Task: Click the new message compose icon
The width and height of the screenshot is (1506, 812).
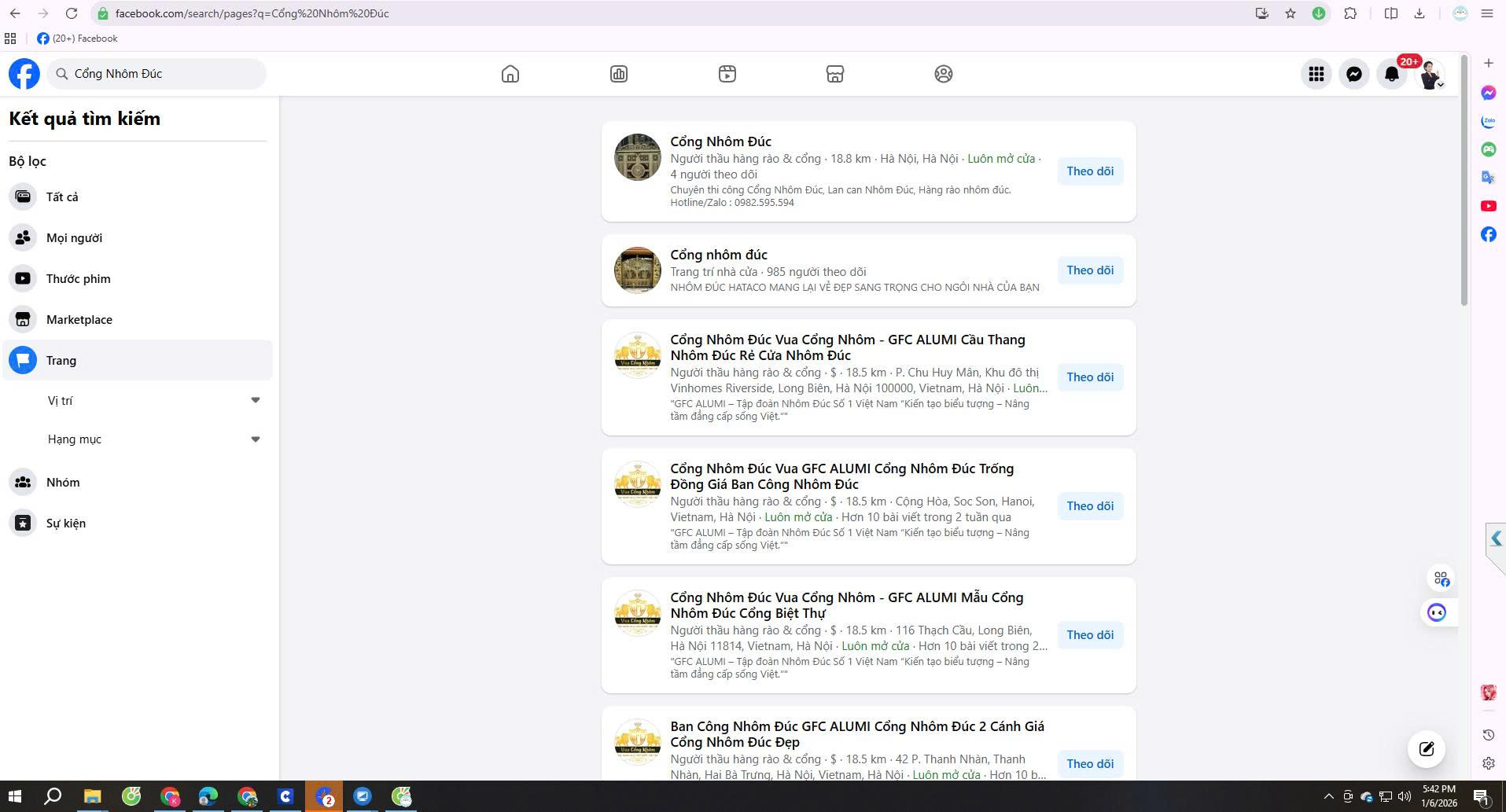Action: point(1427,748)
